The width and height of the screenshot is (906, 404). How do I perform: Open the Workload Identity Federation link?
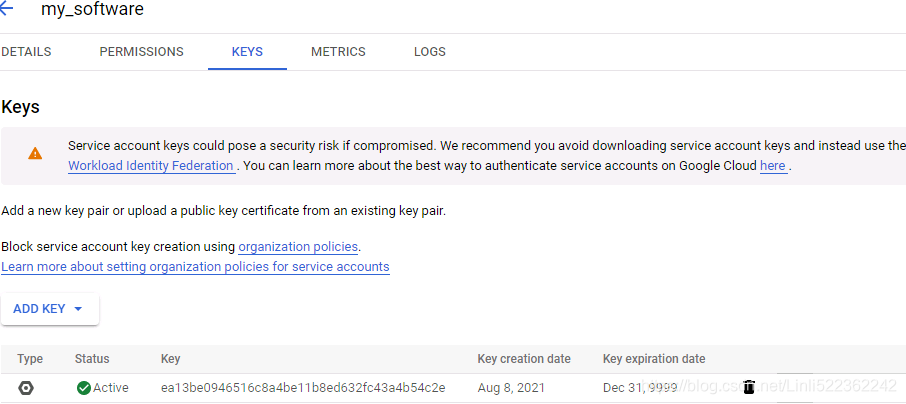pos(151,166)
